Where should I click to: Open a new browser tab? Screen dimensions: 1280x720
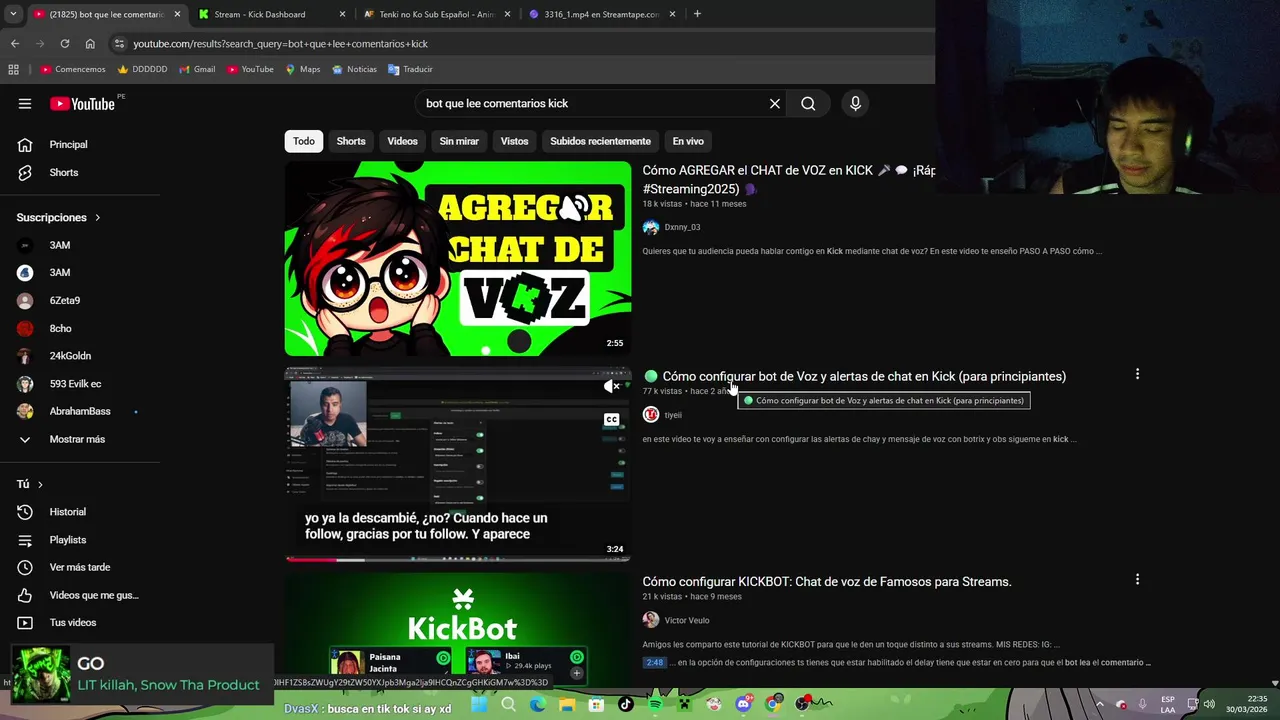click(697, 14)
